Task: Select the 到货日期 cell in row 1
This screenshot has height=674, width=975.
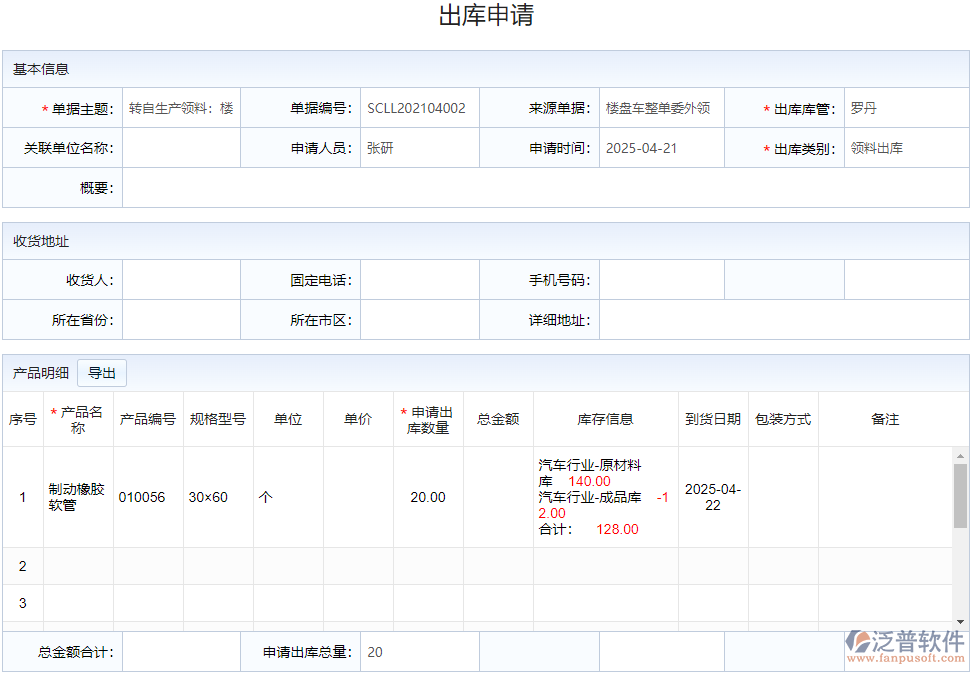Action: [713, 497]
